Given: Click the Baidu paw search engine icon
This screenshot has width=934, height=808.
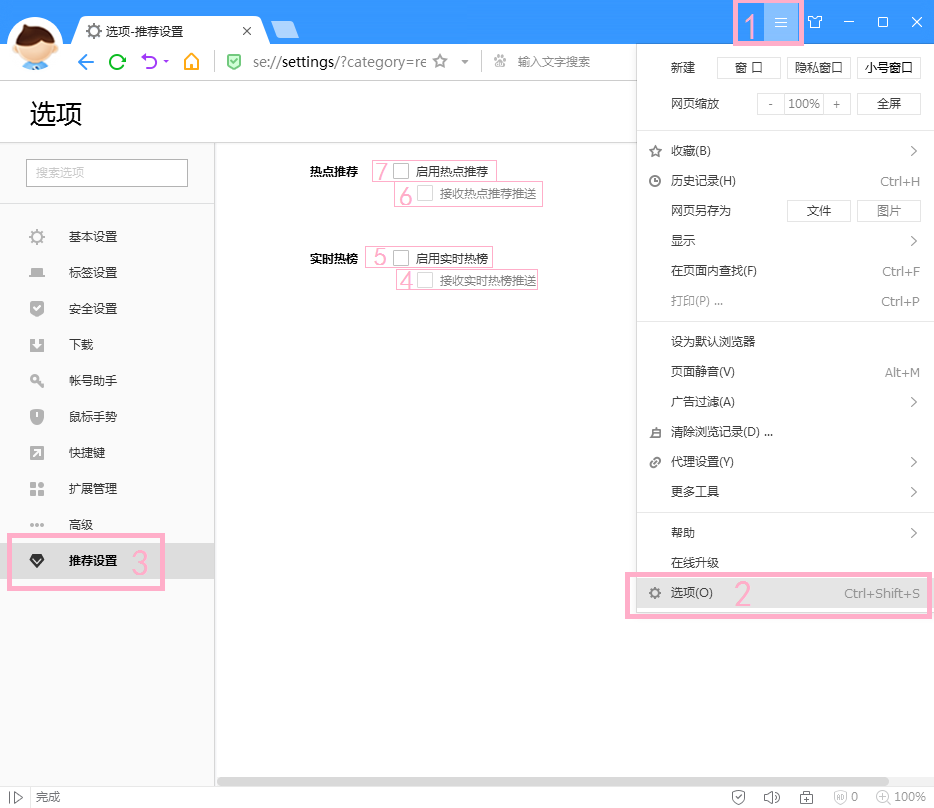Looking at the screenshot, I should pos(500,61).
